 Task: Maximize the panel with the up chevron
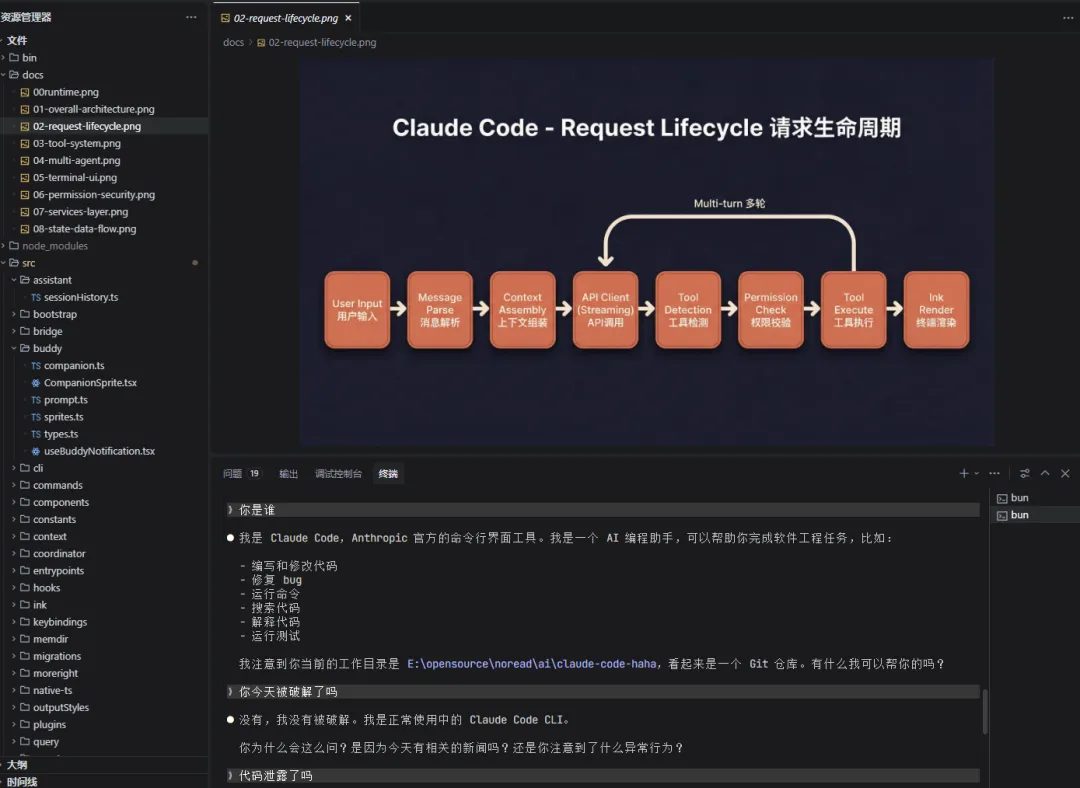pyautogui.click(x=1045, y=473)
